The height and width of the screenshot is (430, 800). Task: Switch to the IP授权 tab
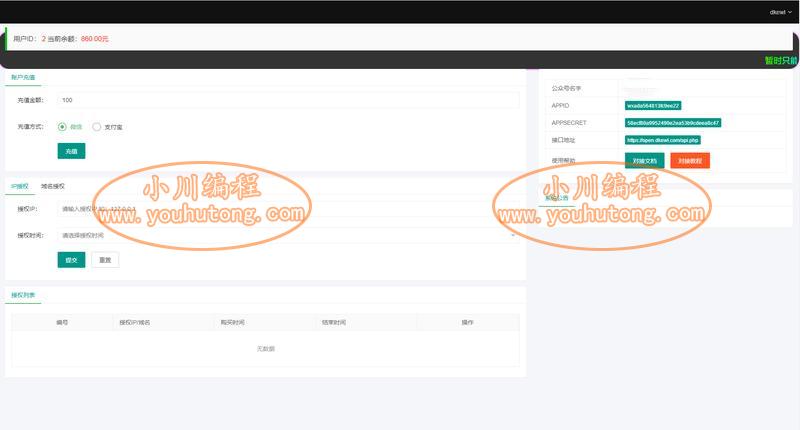20,186
